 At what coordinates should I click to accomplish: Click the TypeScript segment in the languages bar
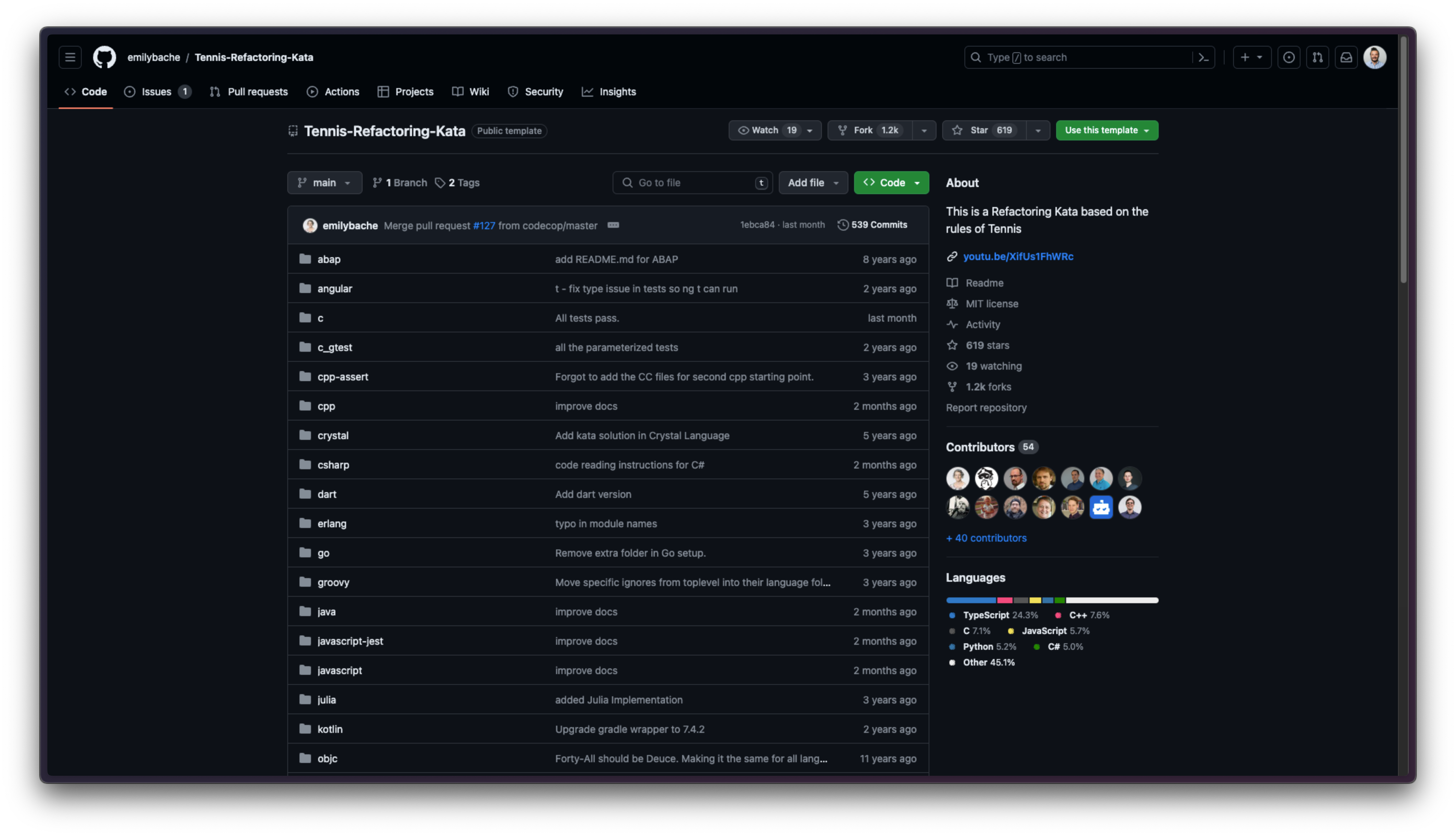click(x=970, y=600)
